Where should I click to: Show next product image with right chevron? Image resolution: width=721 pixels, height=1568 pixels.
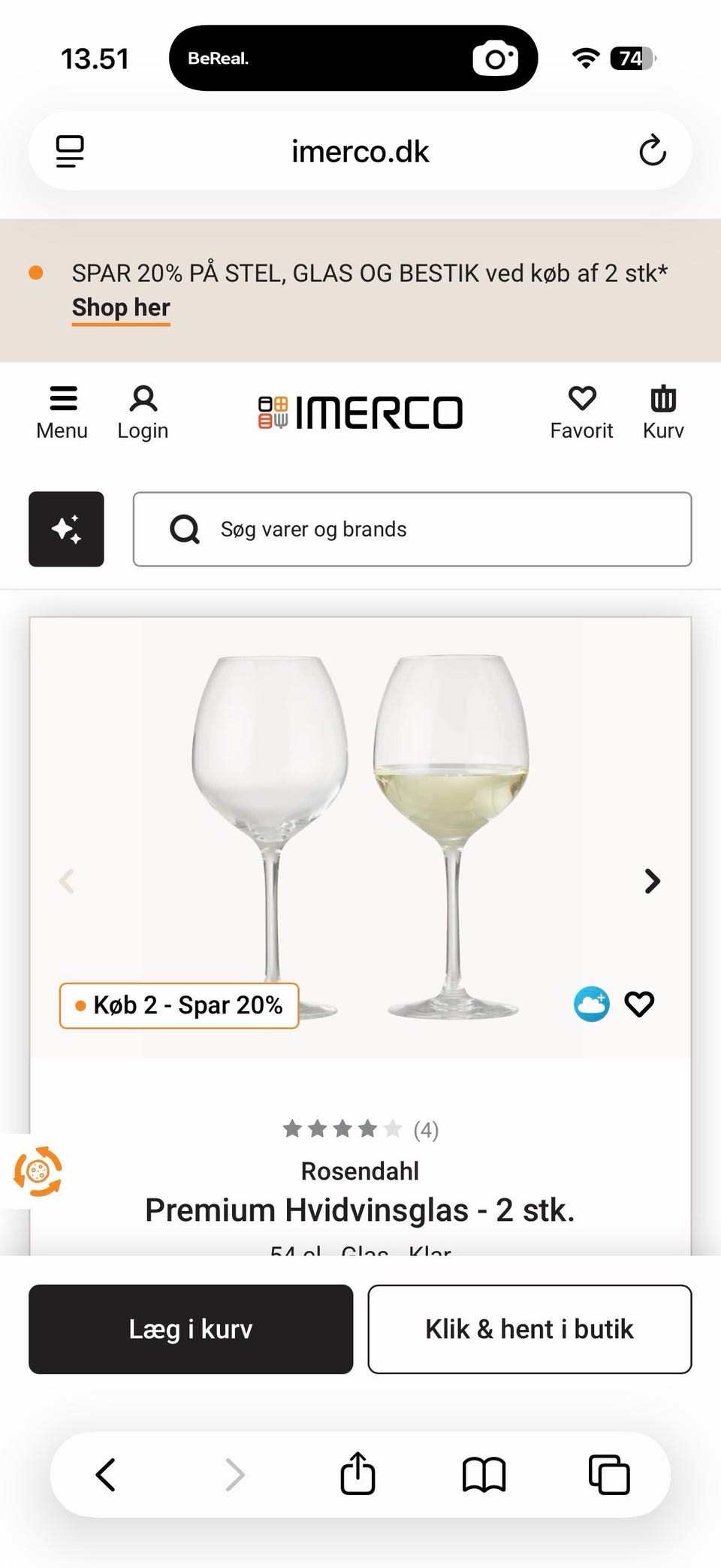(653, 881)
